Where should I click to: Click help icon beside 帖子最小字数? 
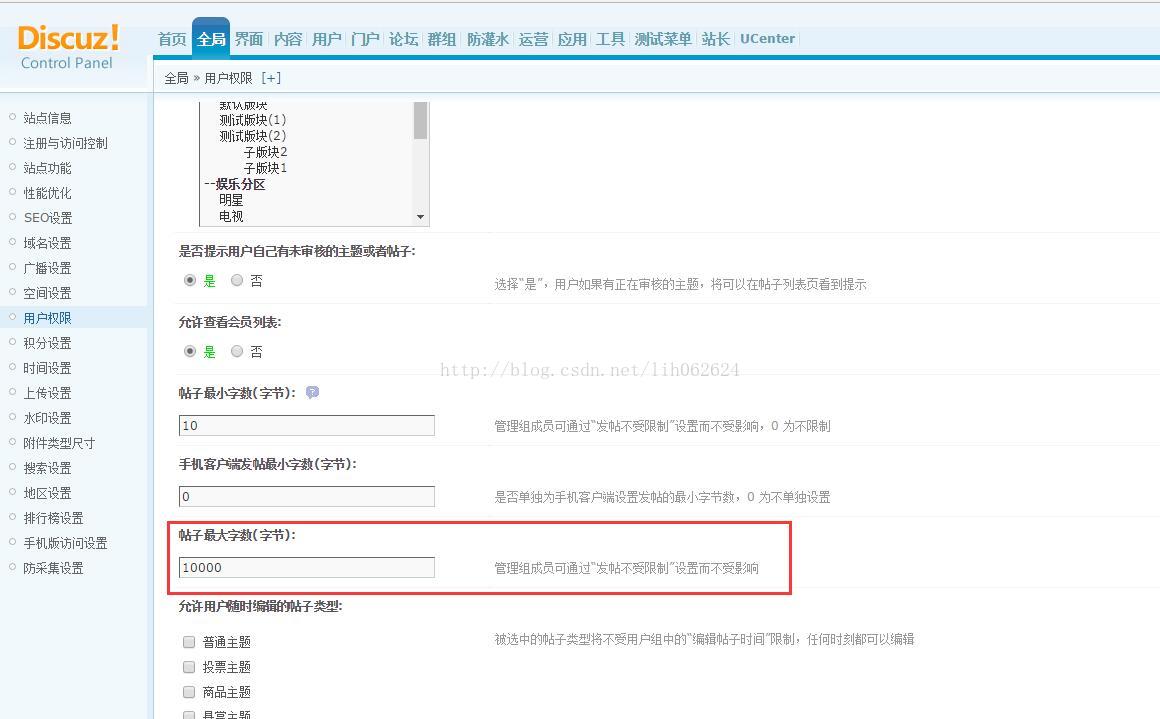[x=312, y=393]
